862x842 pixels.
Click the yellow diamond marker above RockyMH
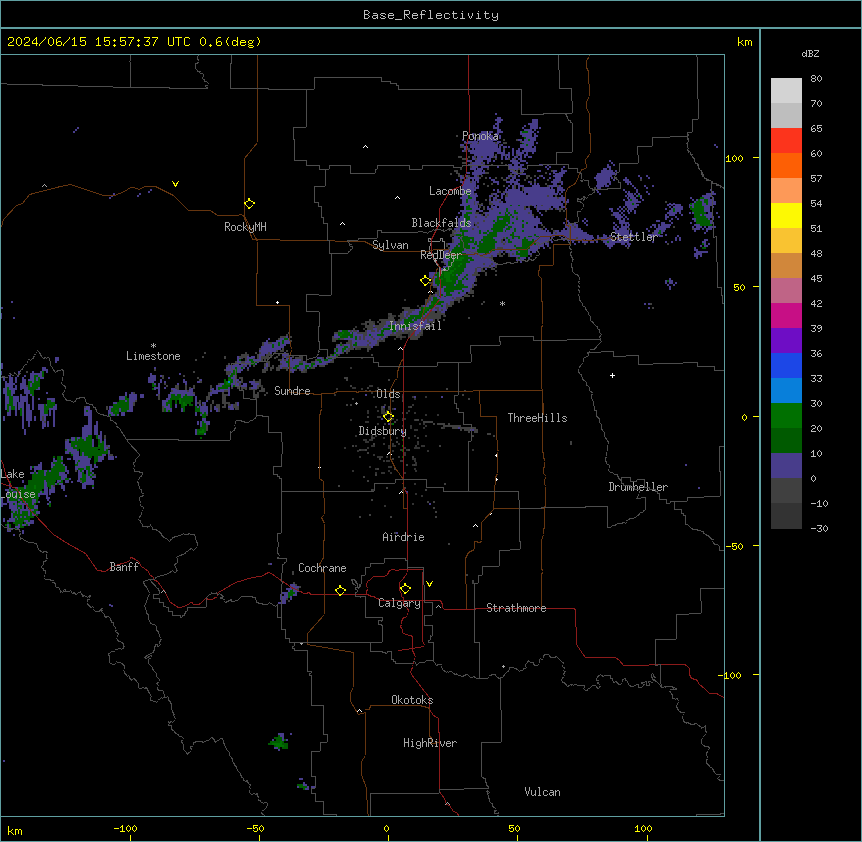click(250, 204)
